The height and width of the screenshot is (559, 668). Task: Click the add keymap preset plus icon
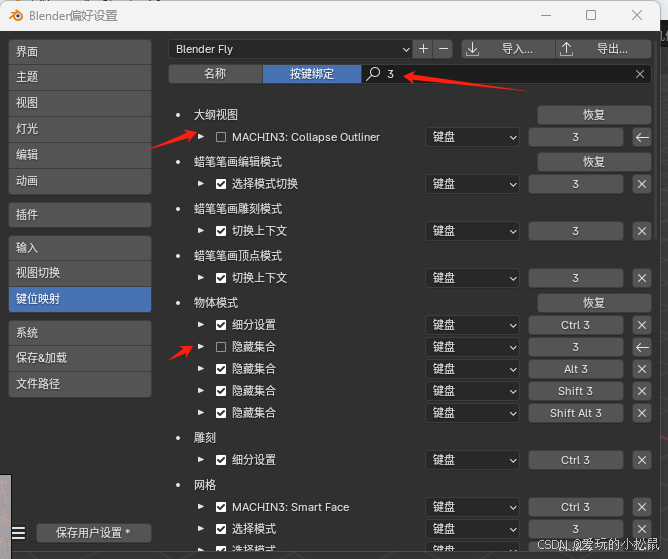(x=423, y=49)
